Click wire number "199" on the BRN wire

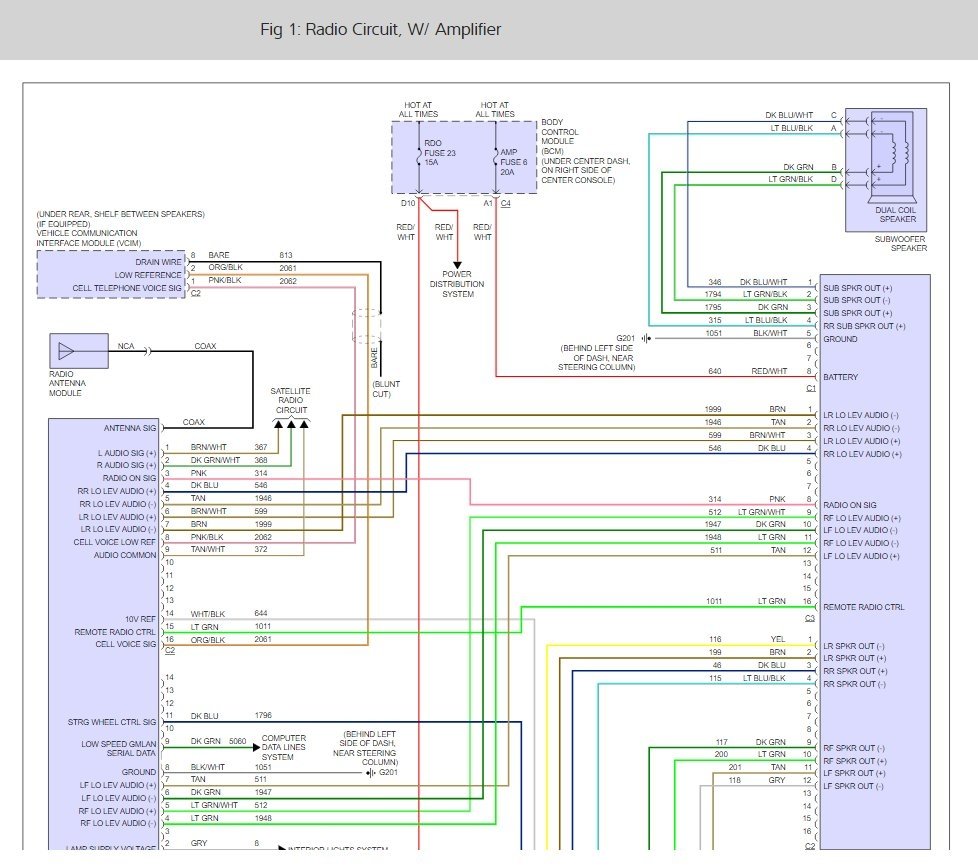coord(715,652)
